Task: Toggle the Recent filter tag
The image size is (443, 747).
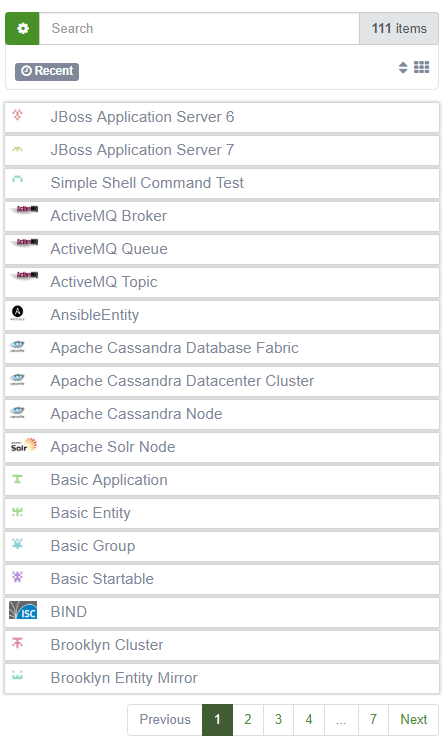Action: [47, 71]
